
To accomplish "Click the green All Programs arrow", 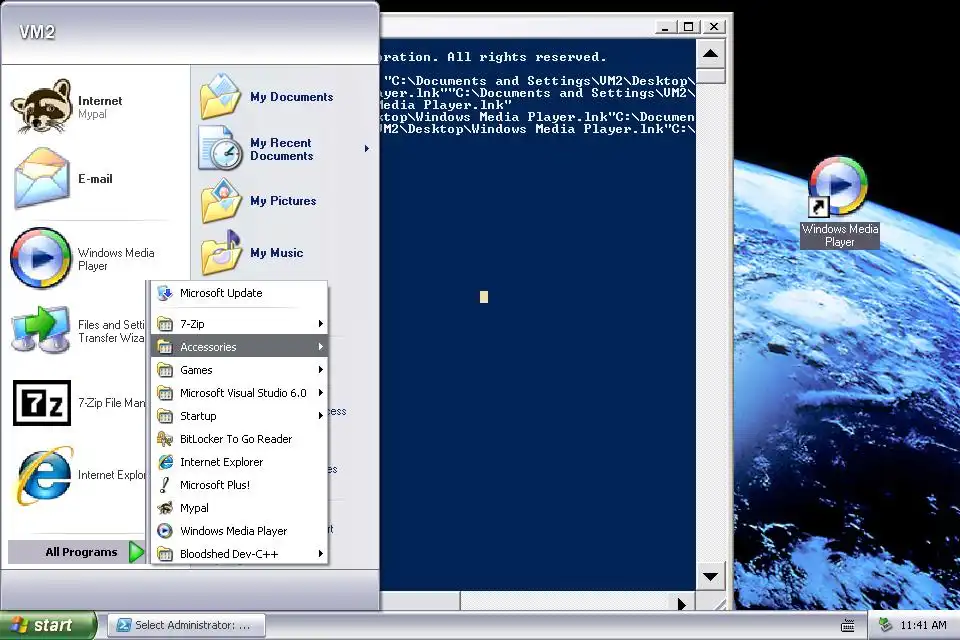I will click(x=137, y=552).
